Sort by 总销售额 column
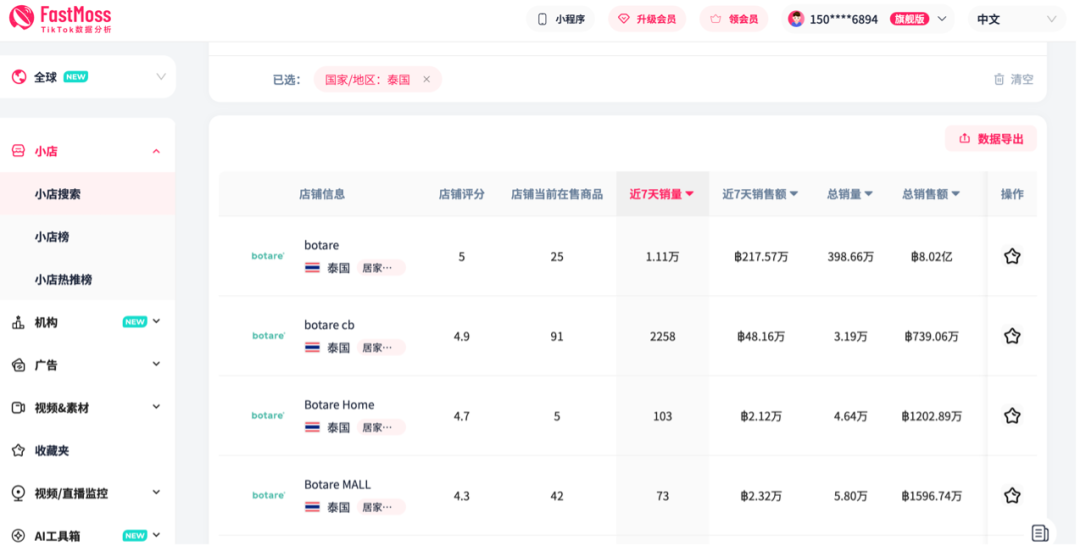Viewport: 1080px width, 546px height. [931, 194]
